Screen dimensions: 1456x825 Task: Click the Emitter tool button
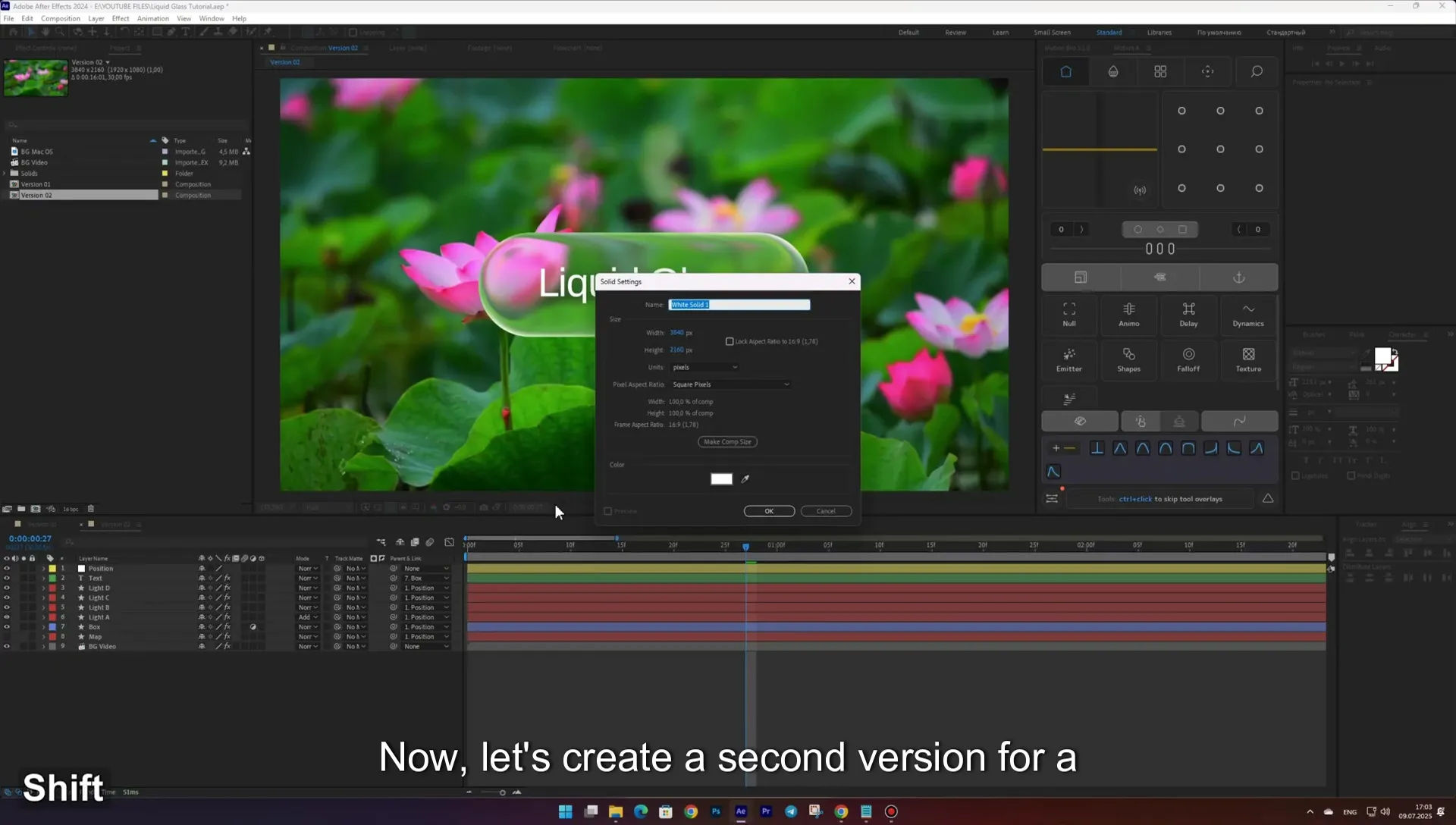1068,359
